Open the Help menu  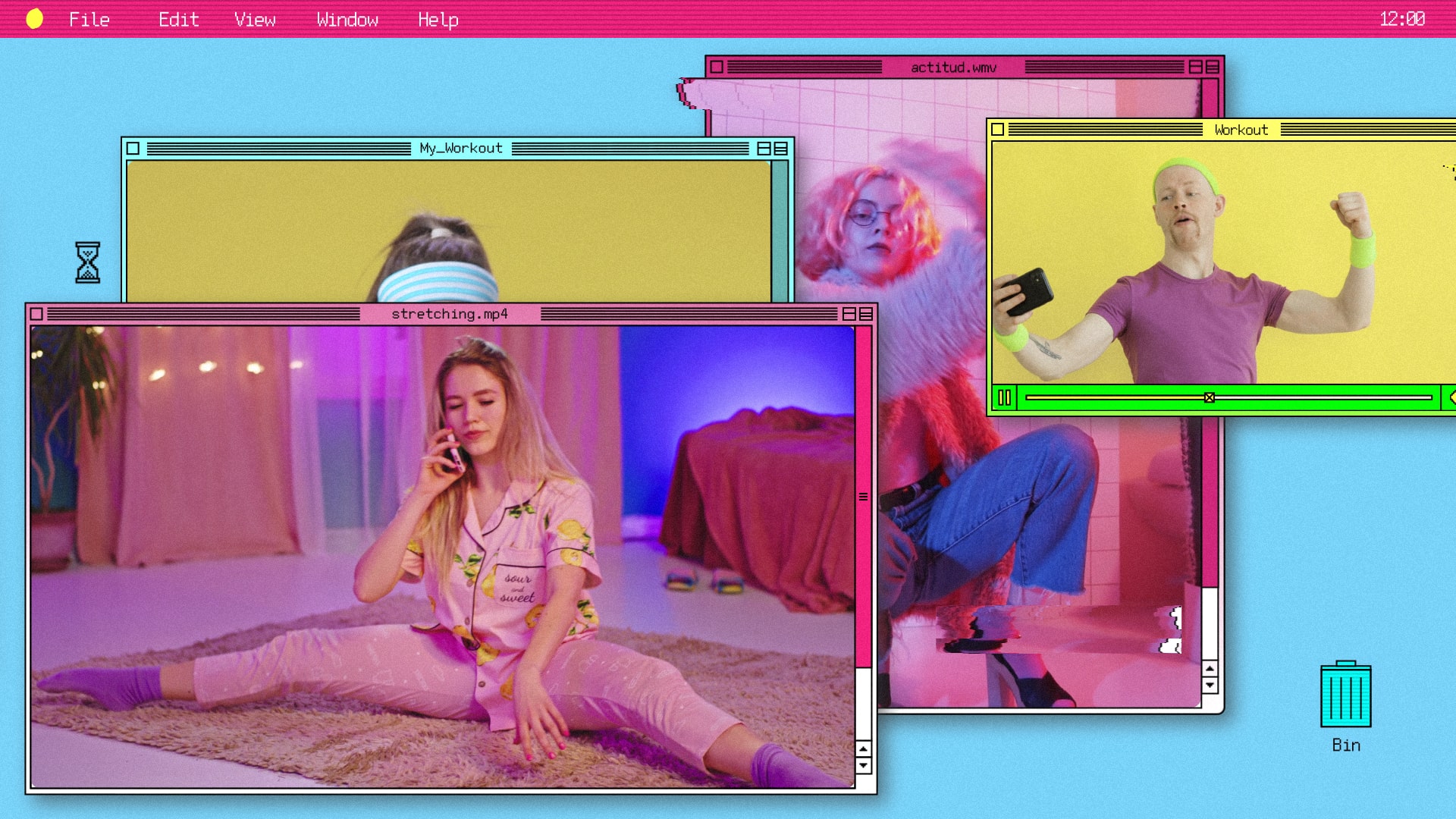(x=438, y=20)
